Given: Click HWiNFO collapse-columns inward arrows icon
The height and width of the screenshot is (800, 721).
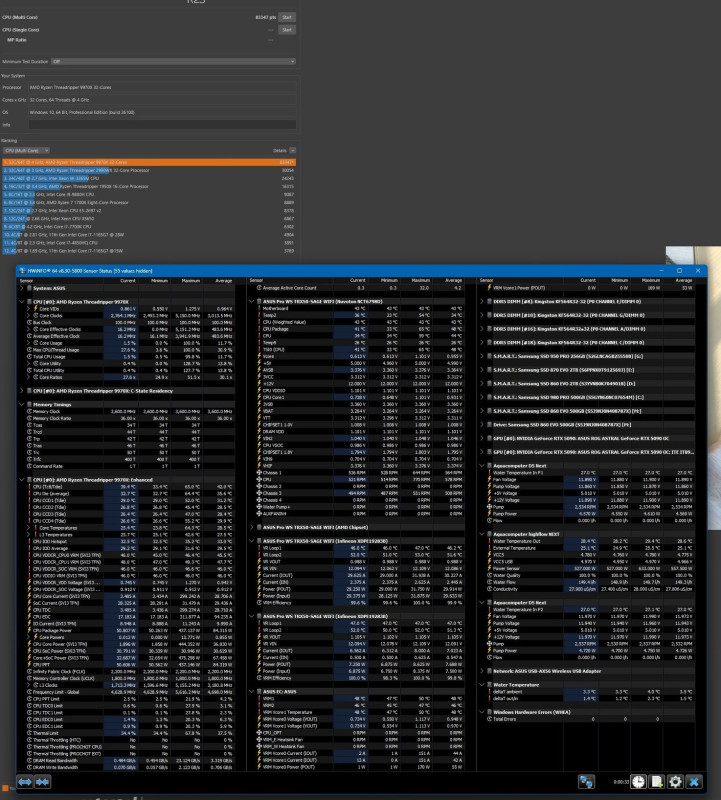Looking at the screenshot, I should pos(43,781).
